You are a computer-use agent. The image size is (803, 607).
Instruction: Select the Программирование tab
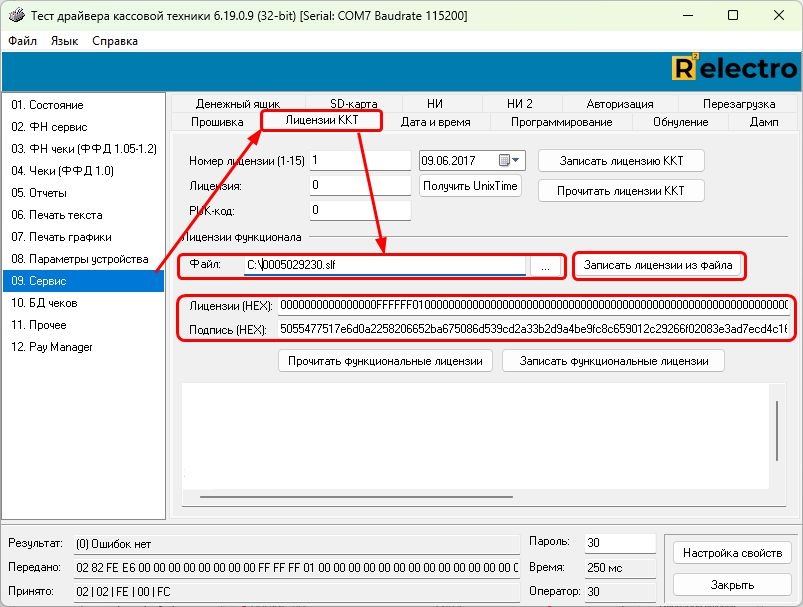click(561, 122)
